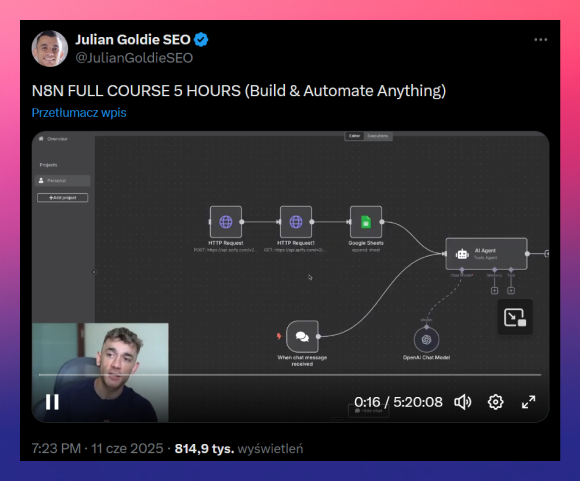This screenshot has width=580, height=481.
Task: Switch to Editor tab
Action: [x=354, y=136]
